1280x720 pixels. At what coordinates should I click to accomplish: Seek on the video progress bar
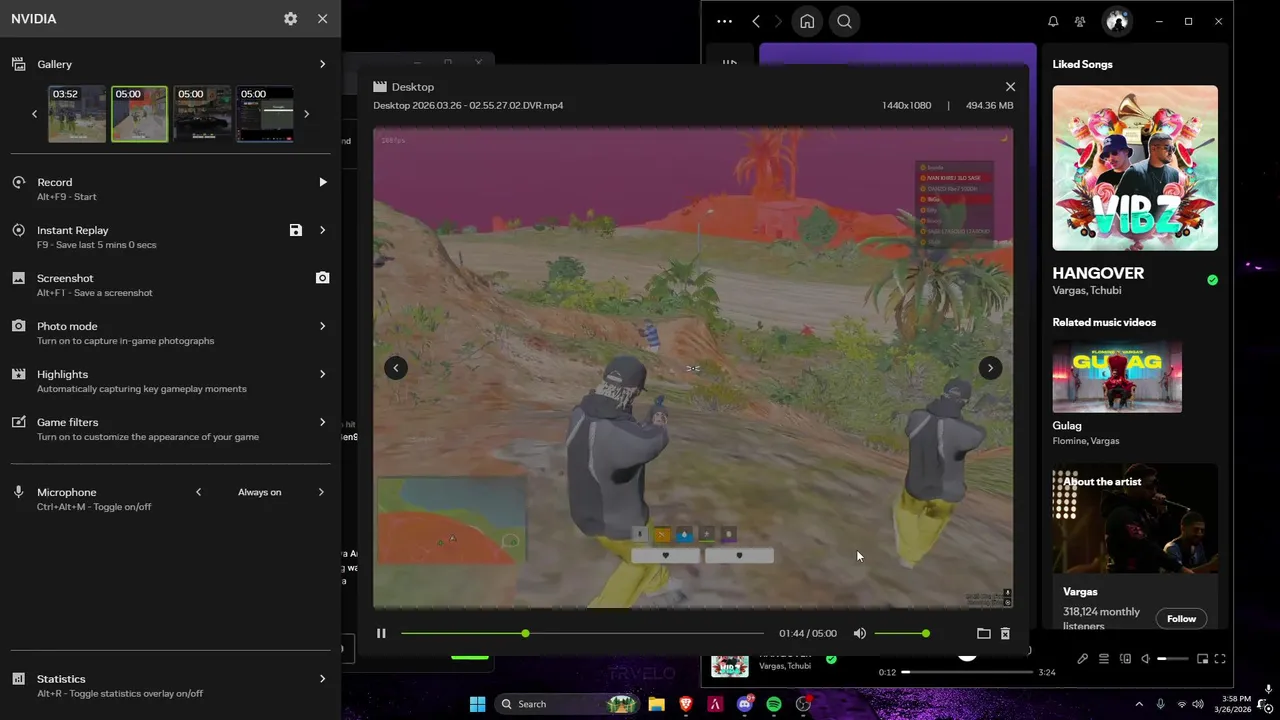[x=582, y=633]
